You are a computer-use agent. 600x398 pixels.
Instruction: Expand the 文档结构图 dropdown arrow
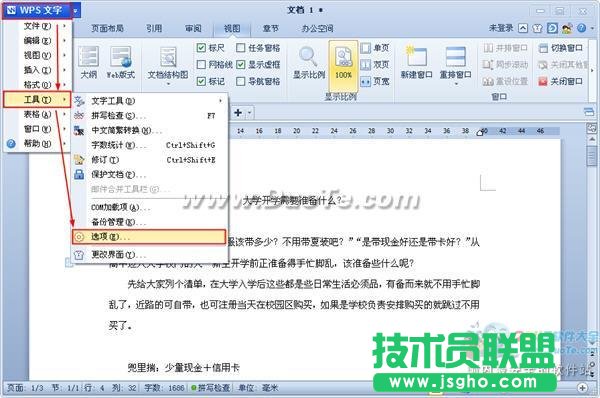click(168, 84)
